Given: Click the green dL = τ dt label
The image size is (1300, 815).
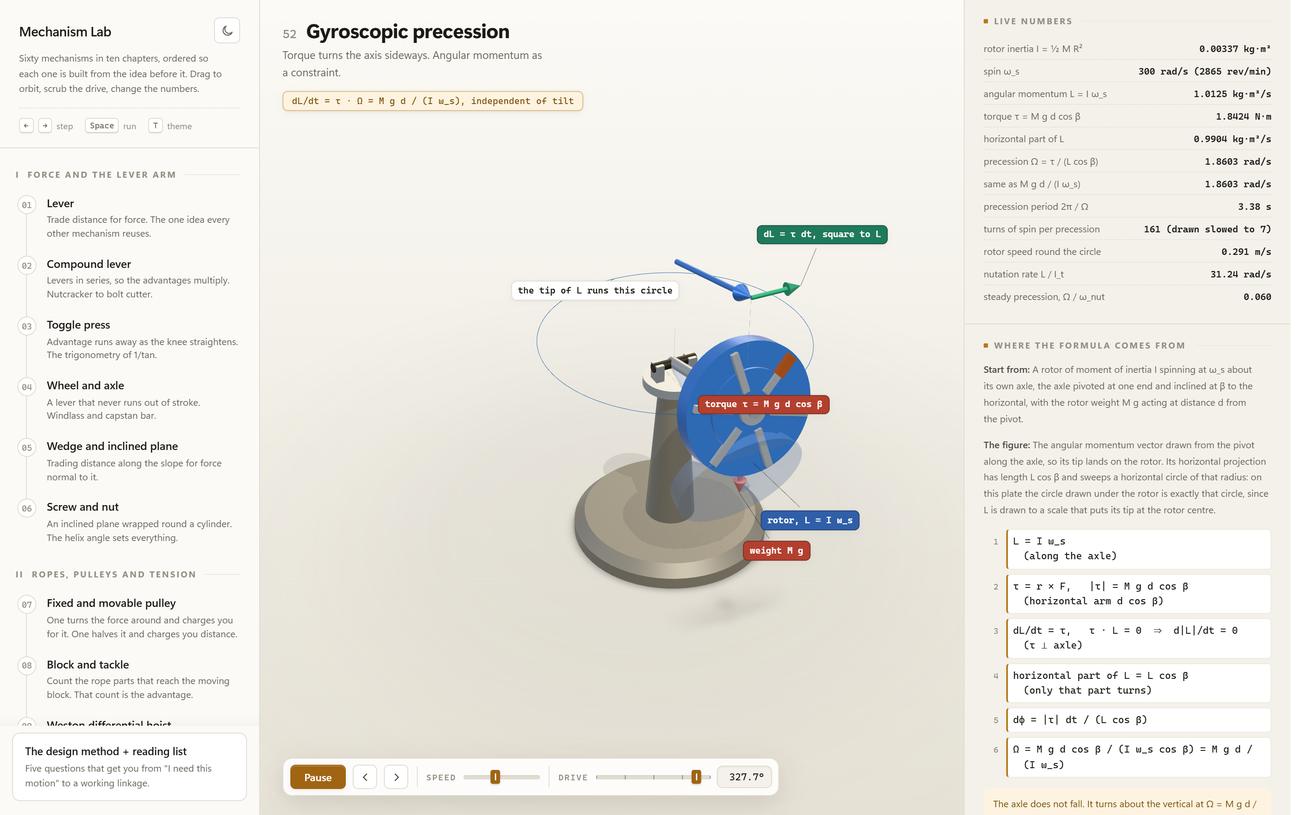Looking at the screenshot, I should pos(822,234).
